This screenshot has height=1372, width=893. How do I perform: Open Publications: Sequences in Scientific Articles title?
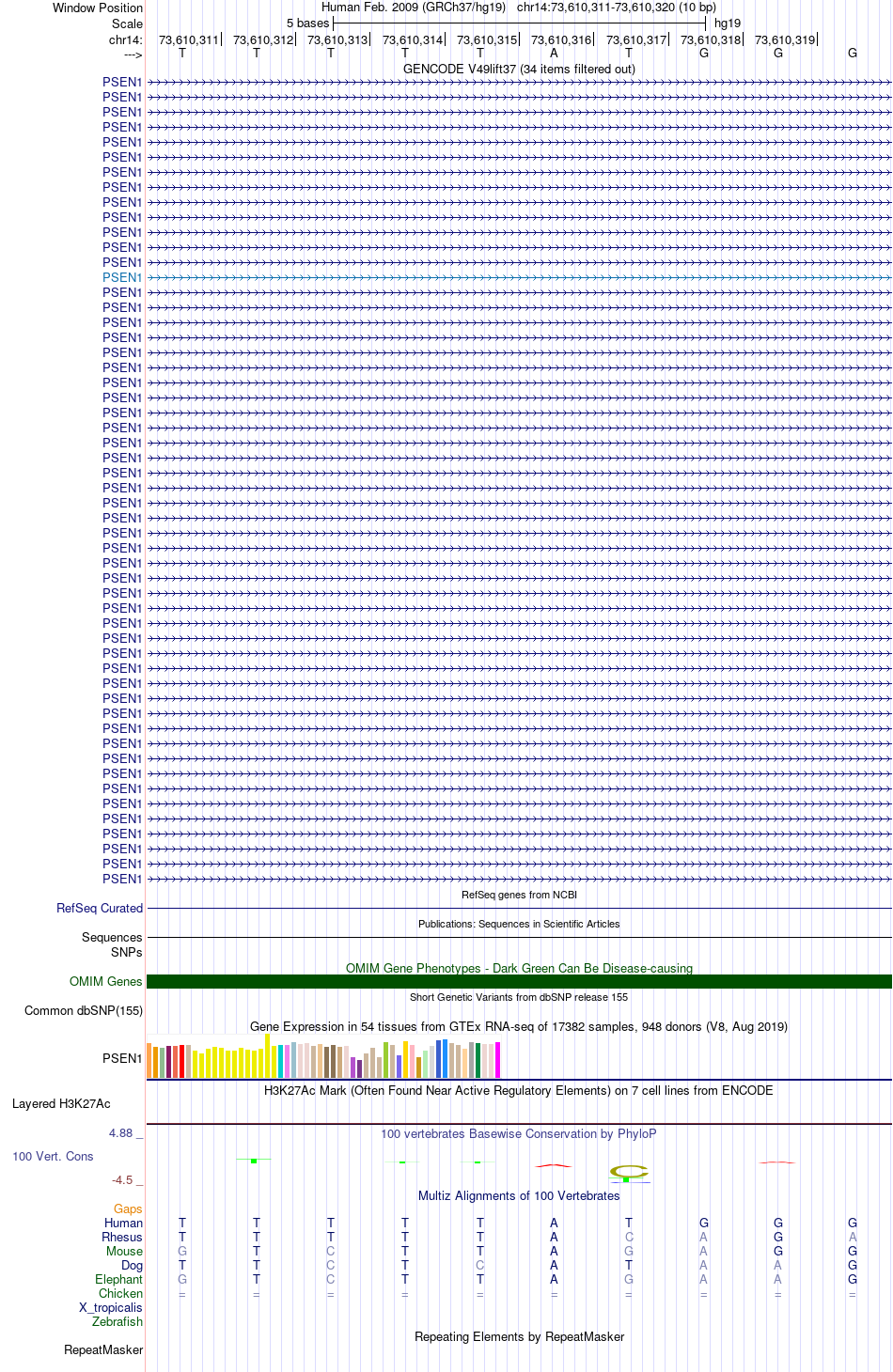pyautogui.click(x=519, y=924)
